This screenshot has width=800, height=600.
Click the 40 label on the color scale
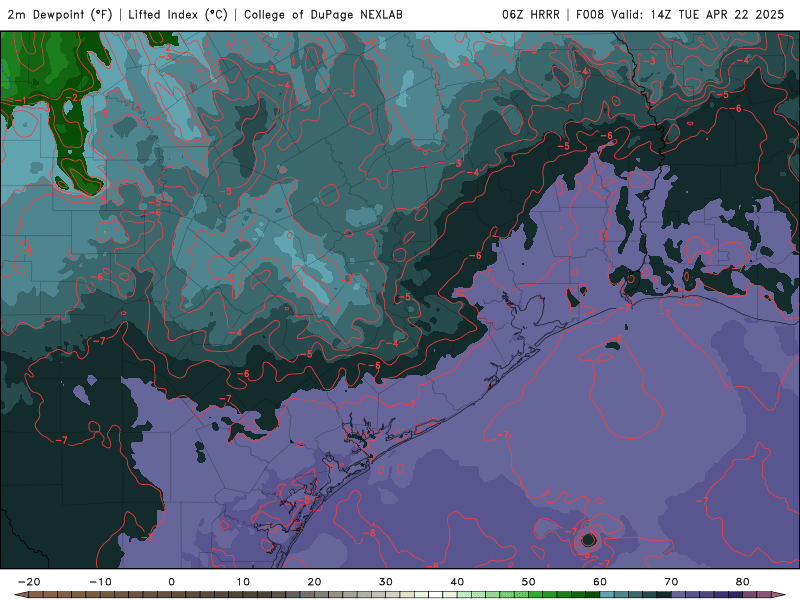coord(457,582)
